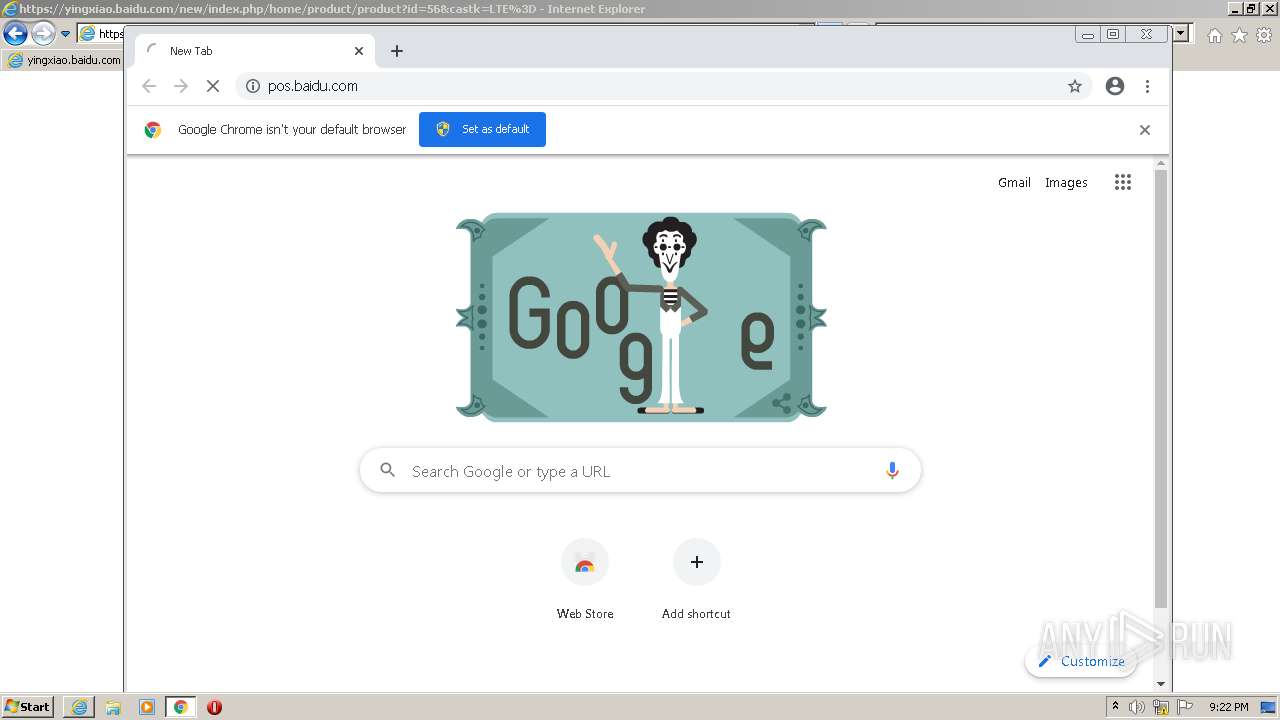Dismiss the default browser notification bar
1280x720 pixels.
pyautogui.click(x=1145, y=130)
